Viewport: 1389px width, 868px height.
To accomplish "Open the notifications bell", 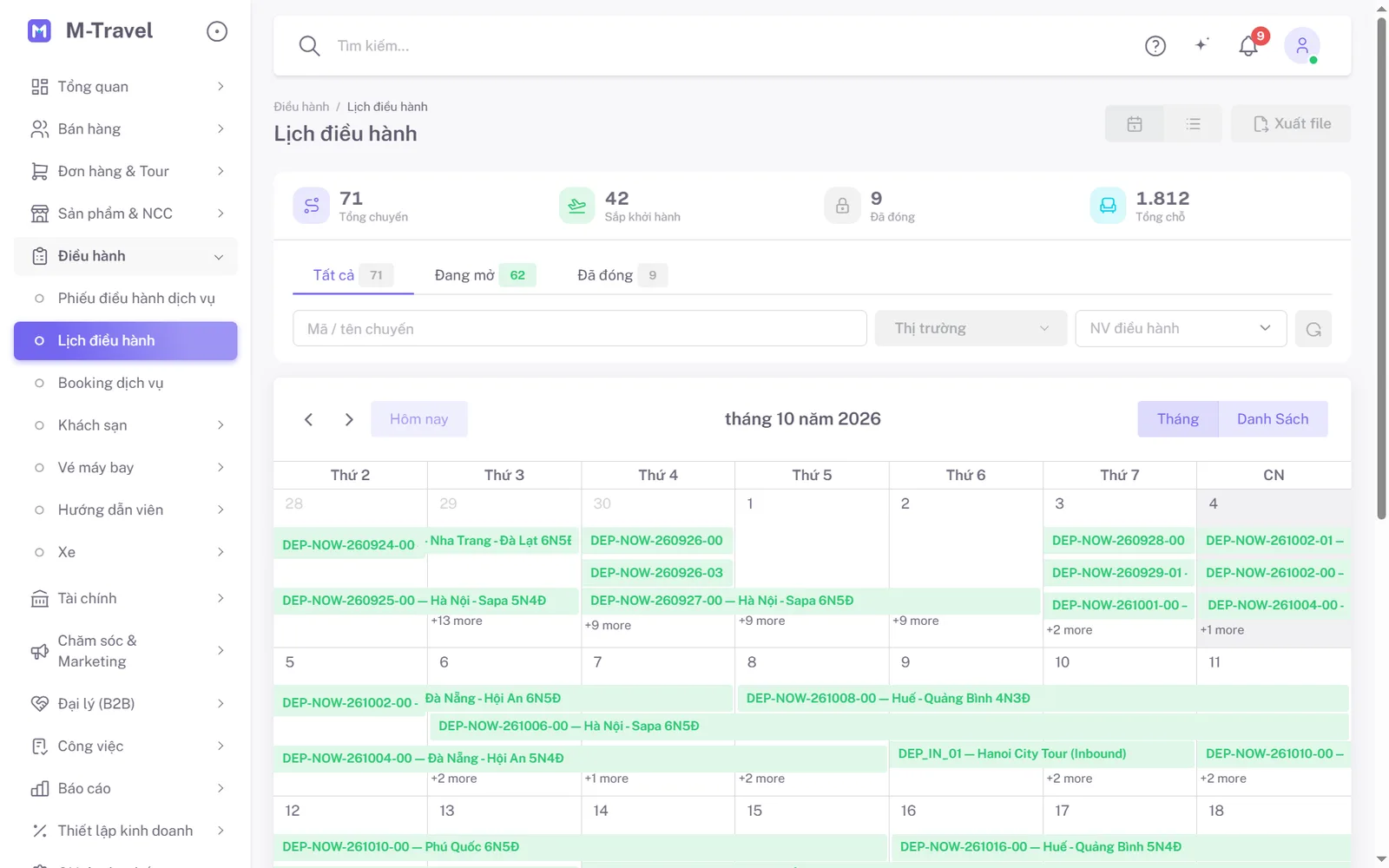I will (1248, 46).
